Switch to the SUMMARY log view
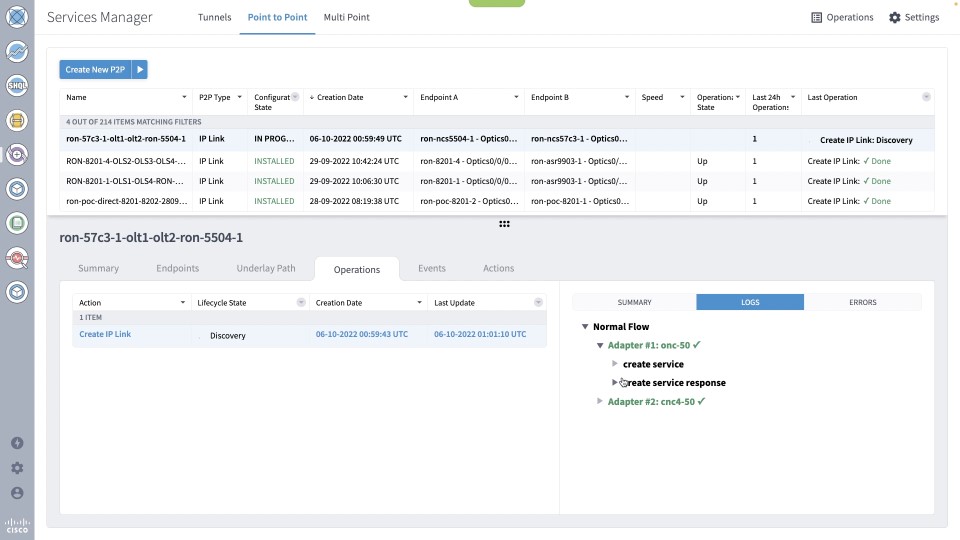The width and height of the screenshot is (960, 540). [x=634, y=302]
